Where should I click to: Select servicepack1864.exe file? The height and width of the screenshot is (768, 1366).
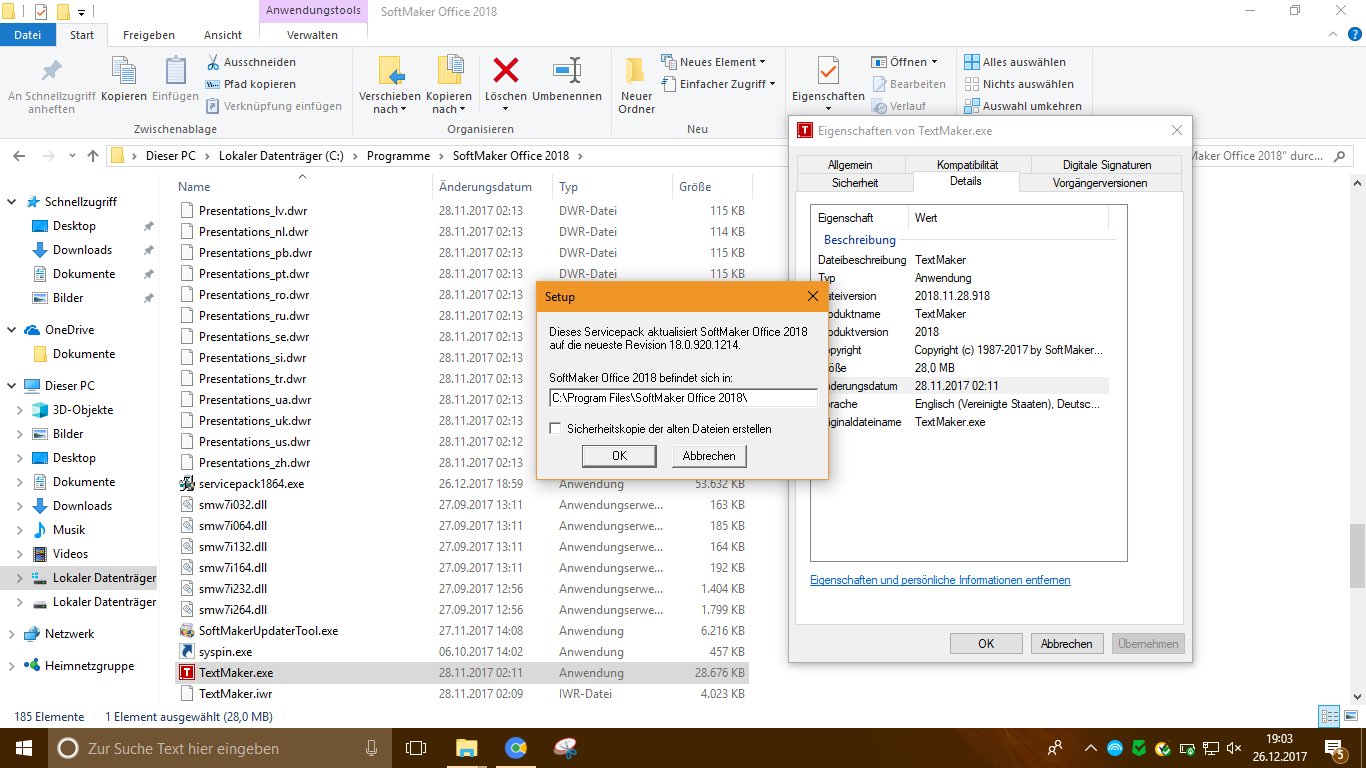[251, 483]
